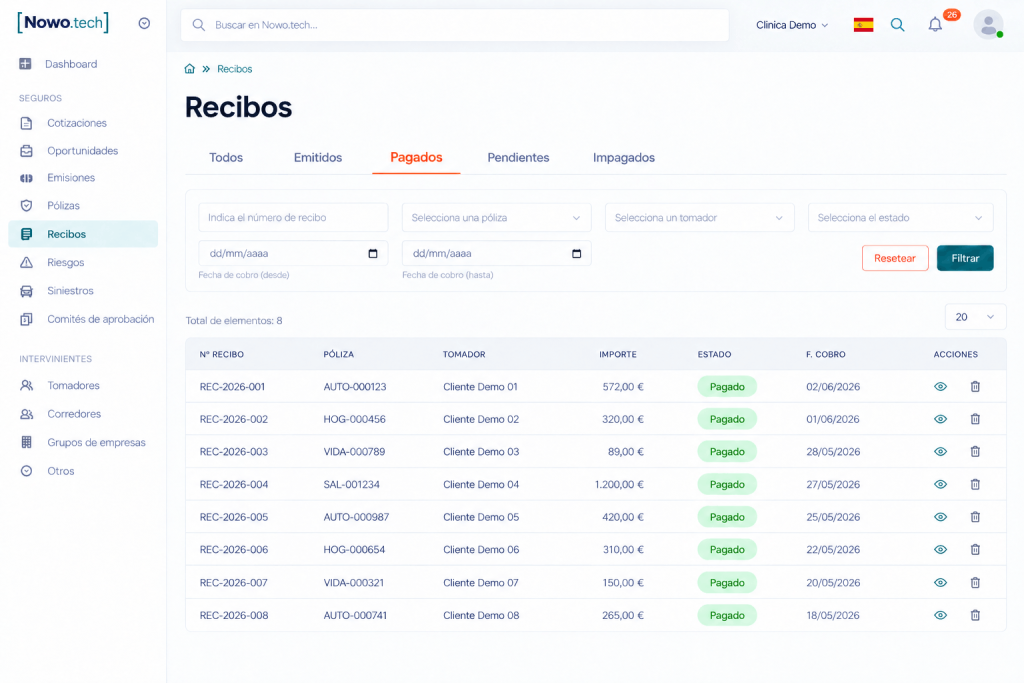View receipt REC-2026-004 with eye icon
The image size is (1024, 683).
[x=940, y=484]
